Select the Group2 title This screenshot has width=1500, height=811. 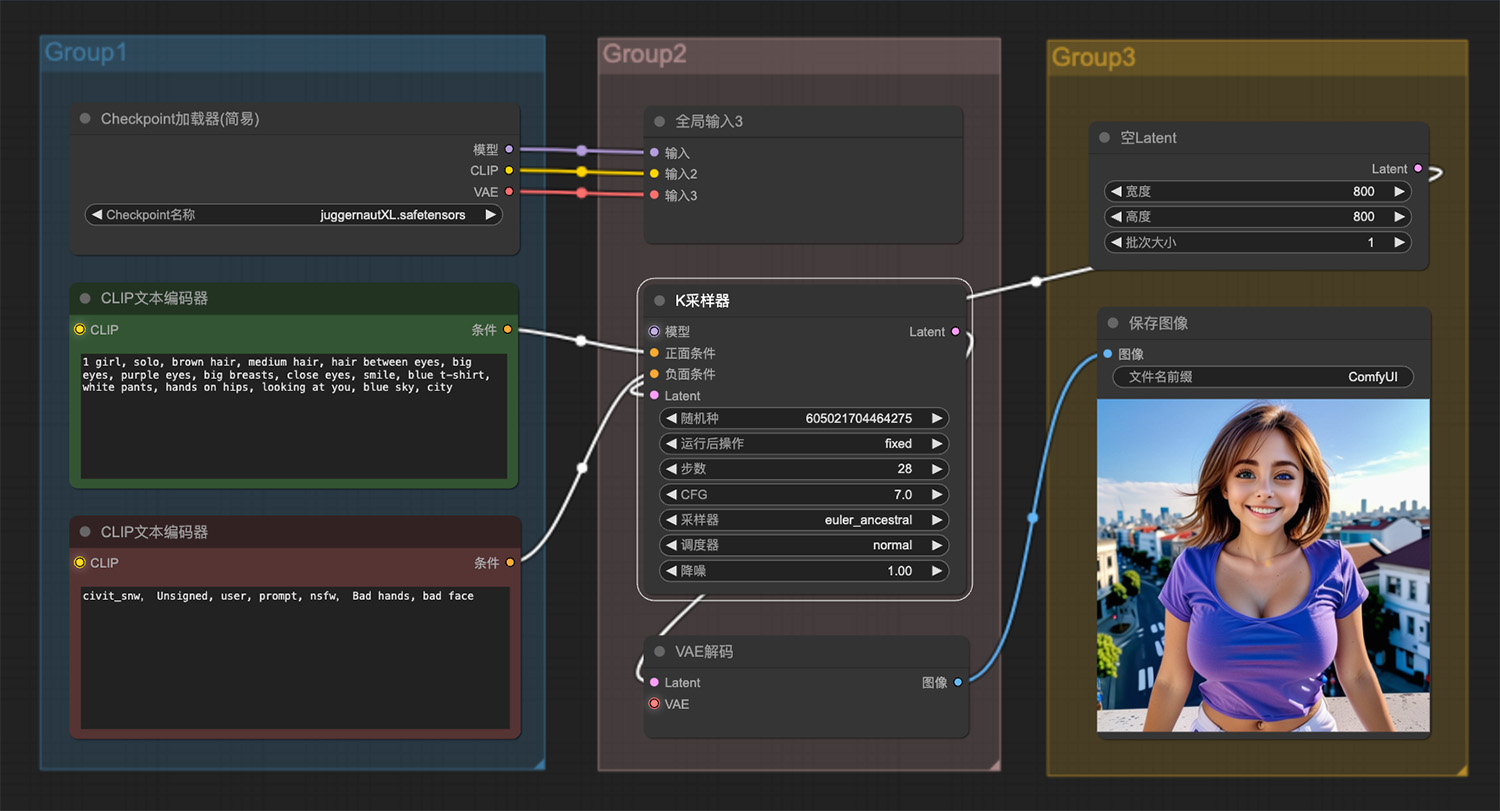click(x=644, y=54)
